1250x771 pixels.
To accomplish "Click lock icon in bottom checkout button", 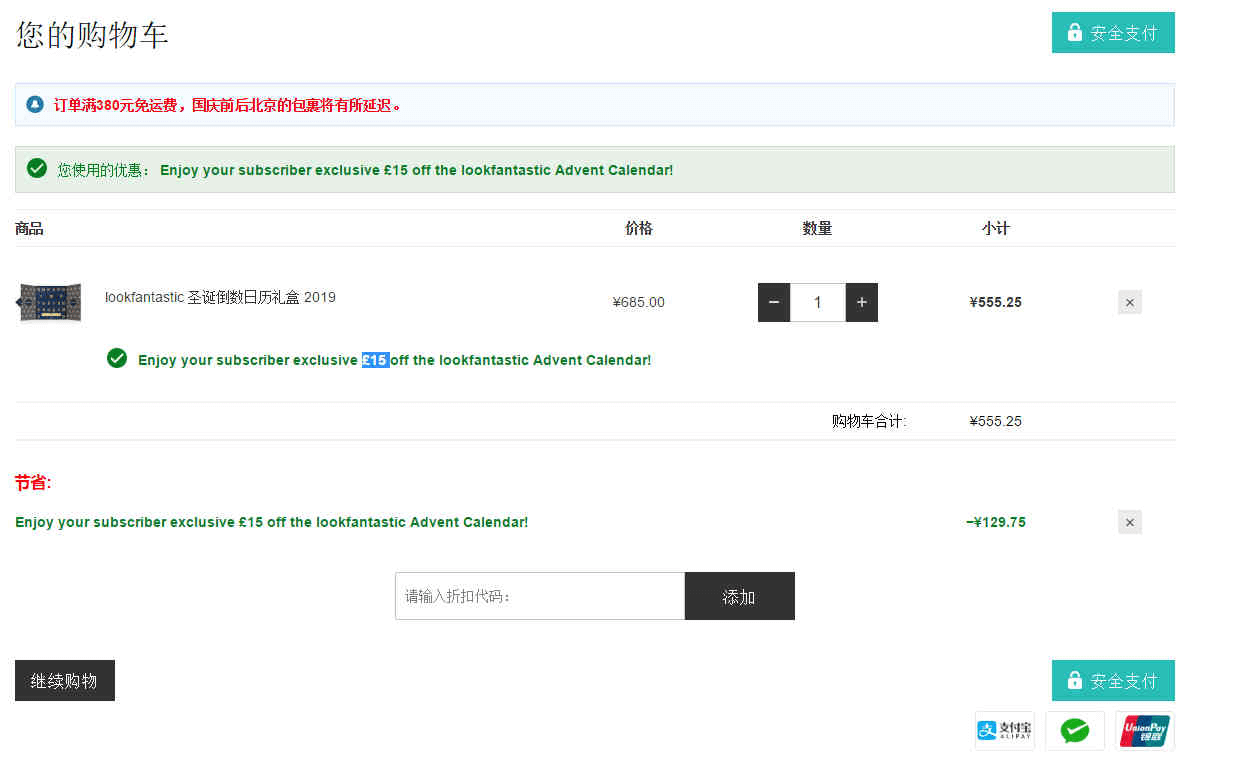I will tap(1075, 680).
